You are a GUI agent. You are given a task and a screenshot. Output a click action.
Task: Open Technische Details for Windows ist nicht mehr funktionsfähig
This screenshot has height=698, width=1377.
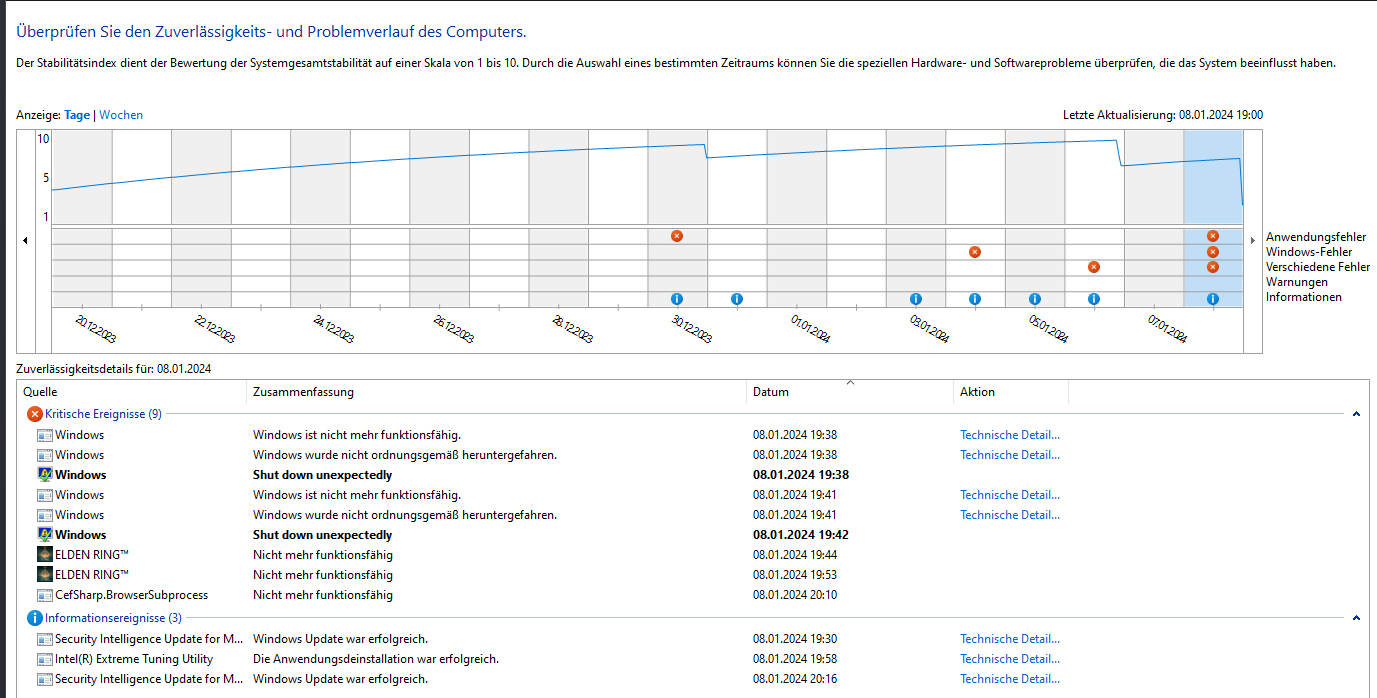click(1009, 434)
